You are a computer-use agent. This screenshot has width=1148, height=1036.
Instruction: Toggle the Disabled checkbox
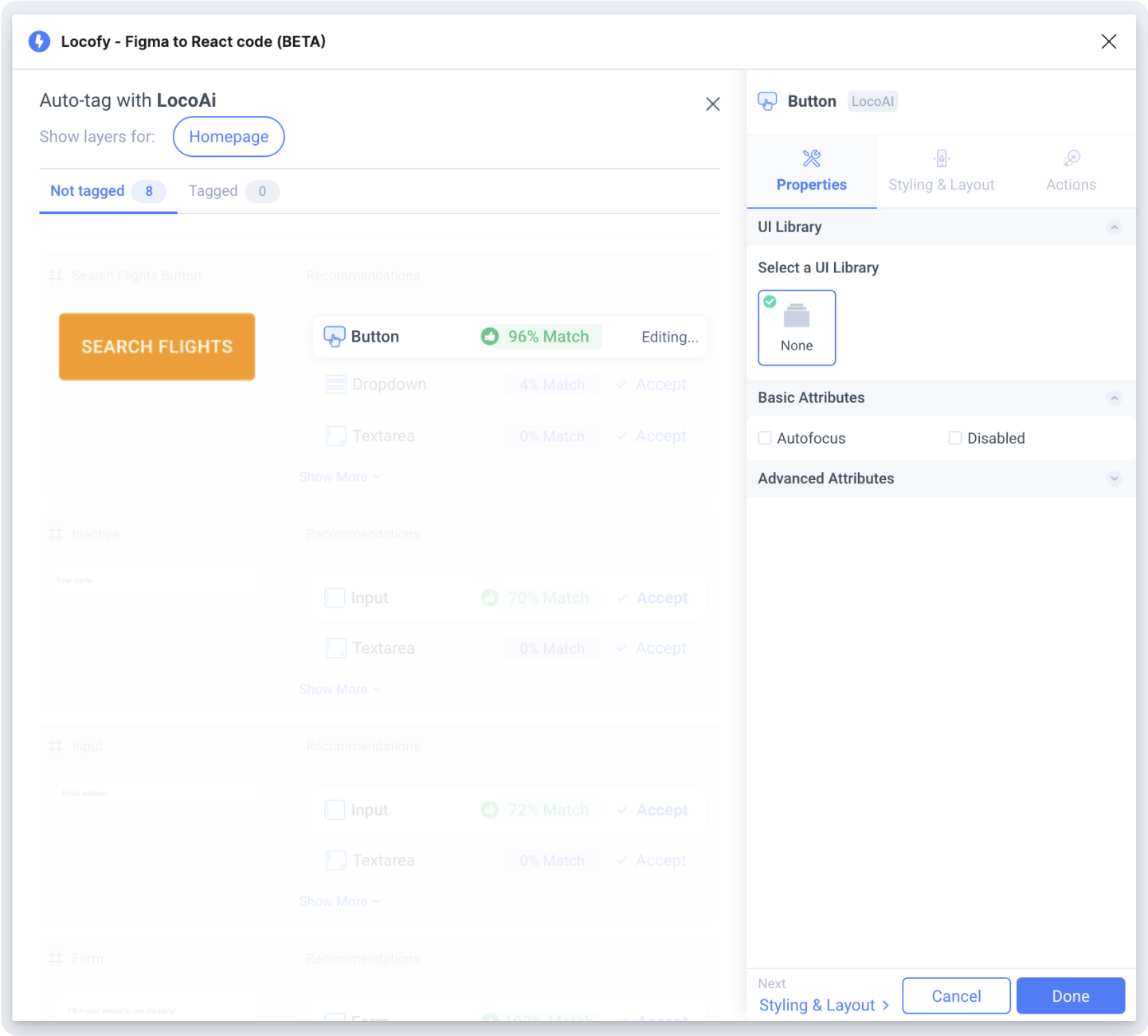[x=954, y=438]
